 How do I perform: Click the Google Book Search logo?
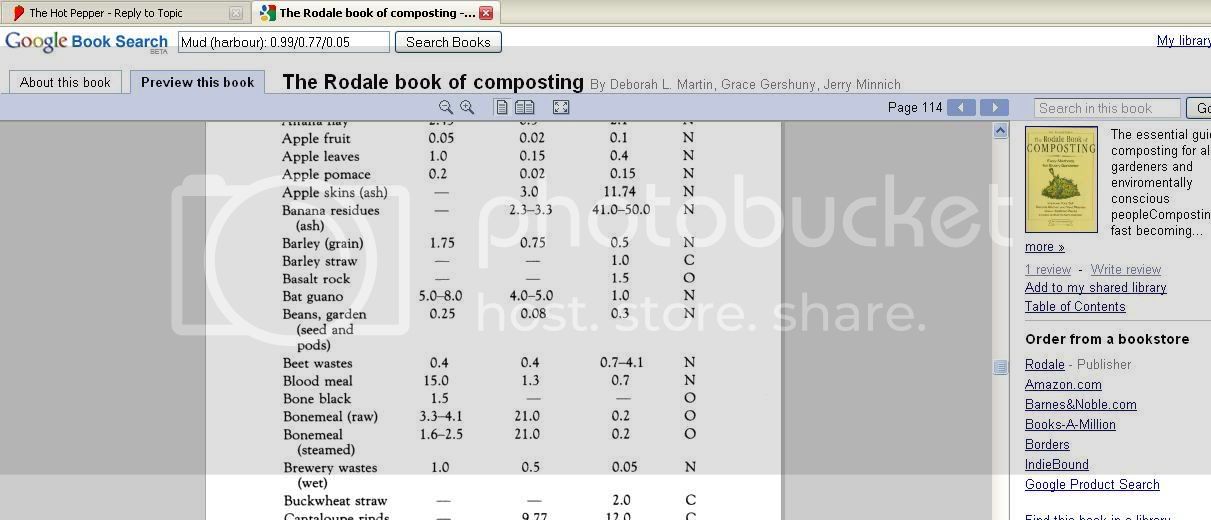click(x=87, y=42)
